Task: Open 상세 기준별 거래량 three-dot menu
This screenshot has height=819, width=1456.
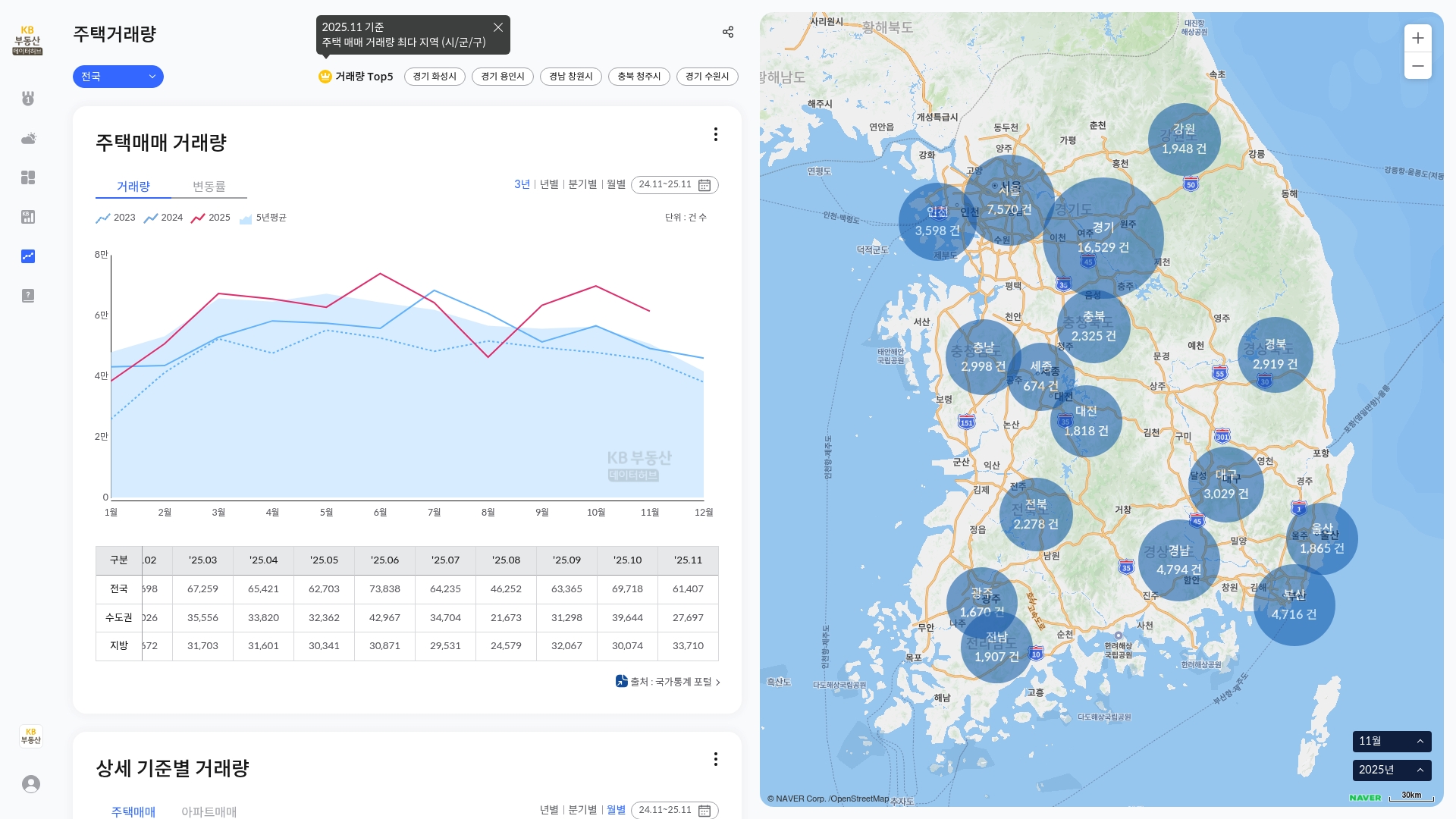Action: pyautogui.click(x=715, y=759)
